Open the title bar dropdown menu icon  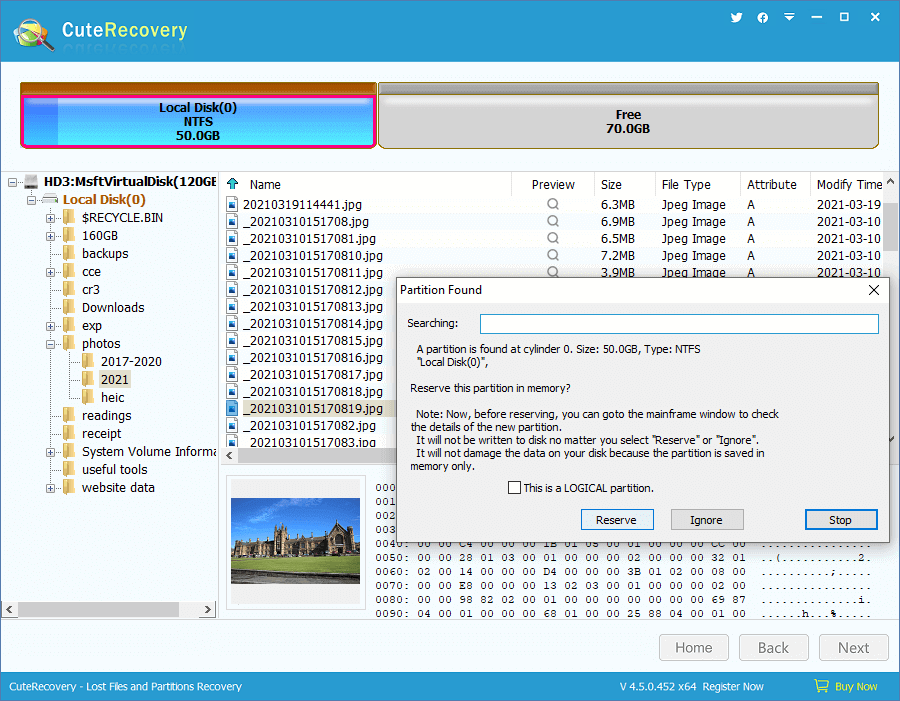coord(789,17)
